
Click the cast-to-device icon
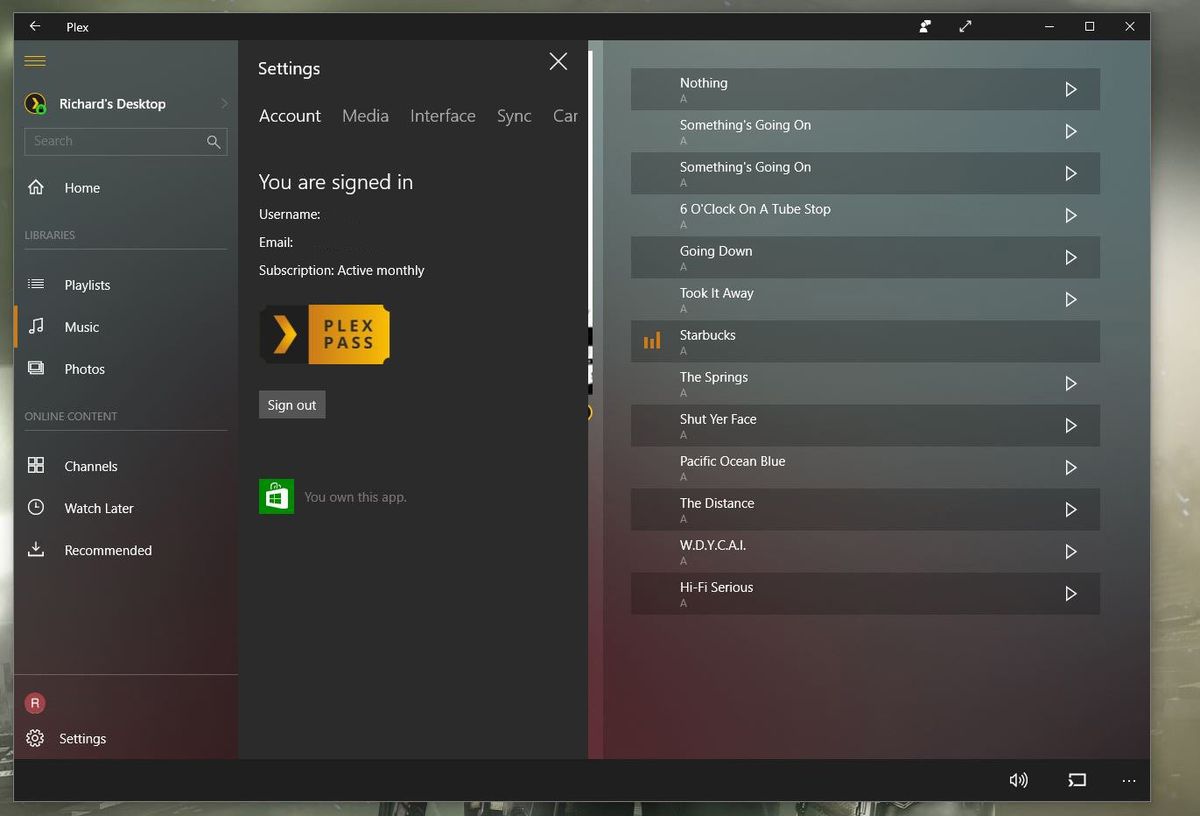[x=1077, y=780]
